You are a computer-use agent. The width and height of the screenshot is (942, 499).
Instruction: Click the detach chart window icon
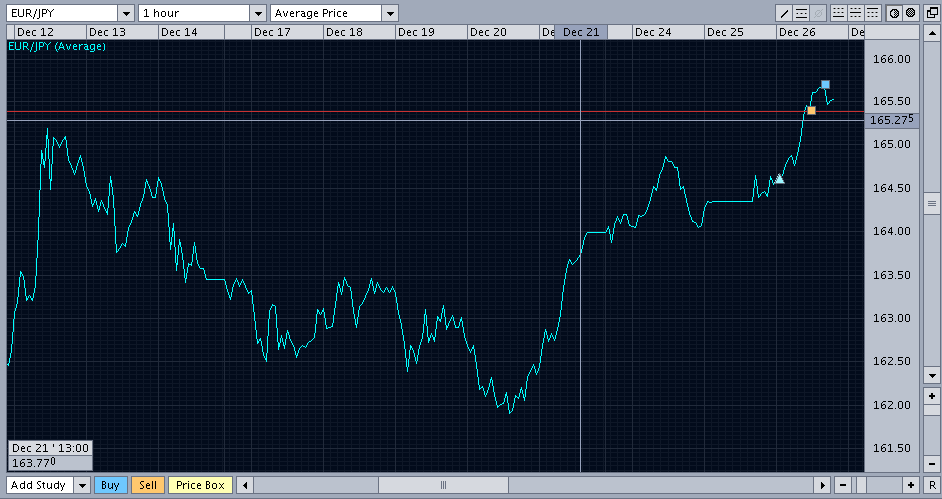tap(932, 13)
